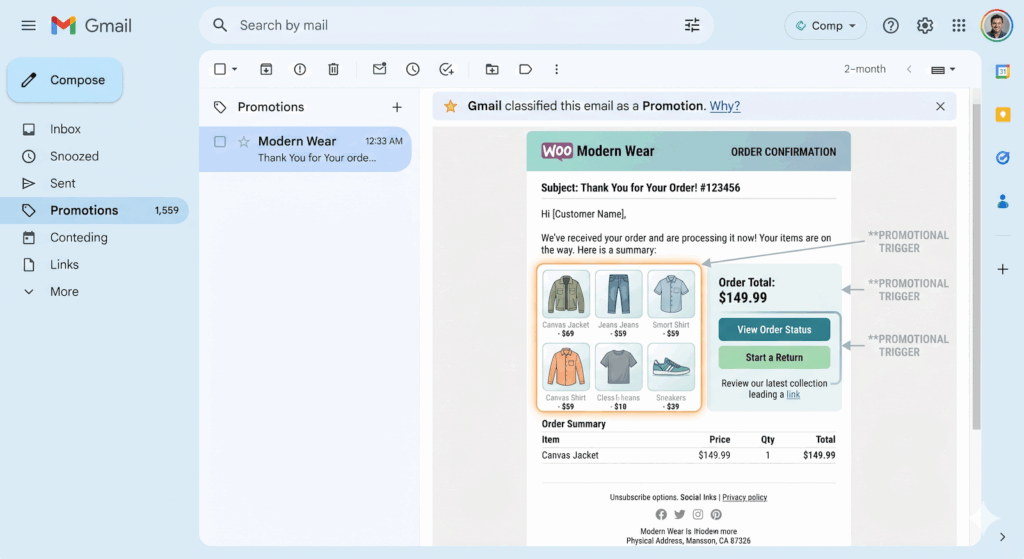Open Help support icon
1024x559 pixels.
(x=890, y=25)
